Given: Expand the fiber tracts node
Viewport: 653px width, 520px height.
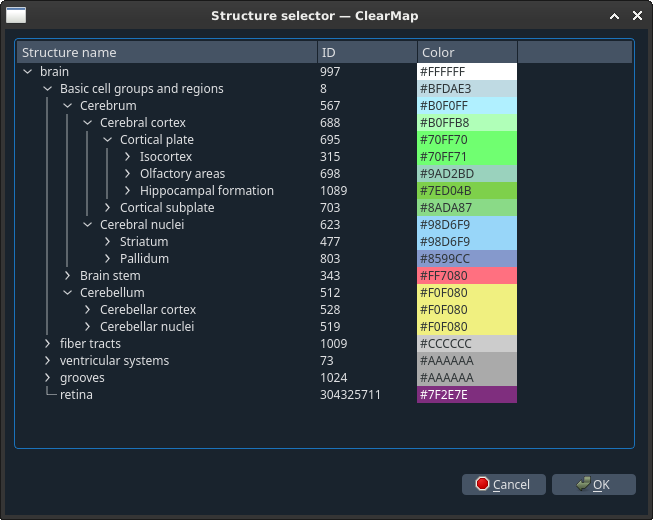Looking at the screenshot, I should [x=48, y=343].
